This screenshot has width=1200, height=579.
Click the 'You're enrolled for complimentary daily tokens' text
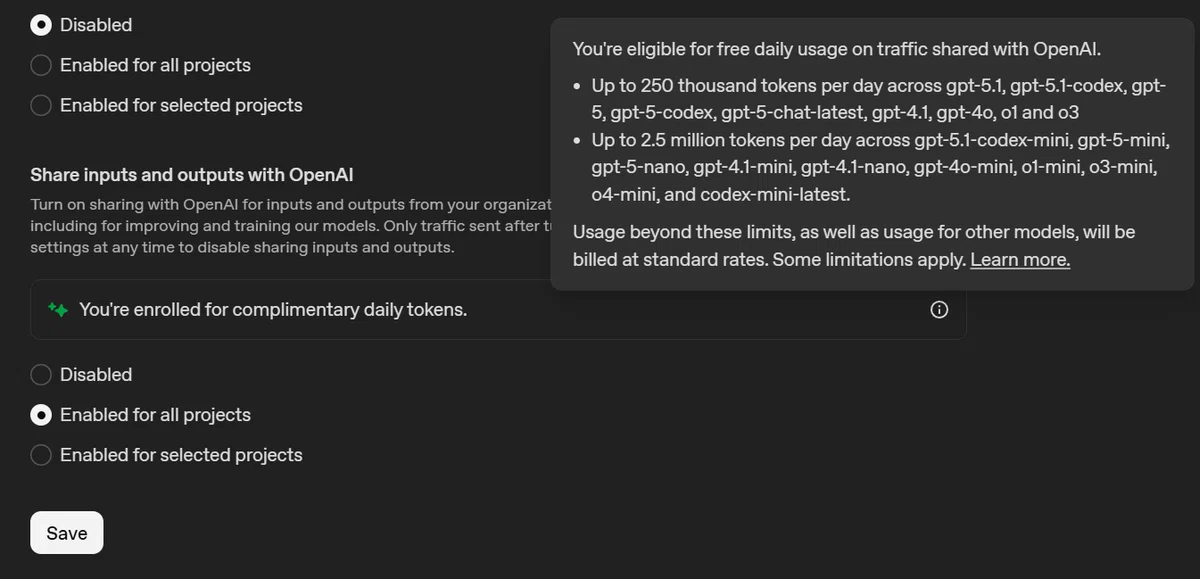pos(273,310)
